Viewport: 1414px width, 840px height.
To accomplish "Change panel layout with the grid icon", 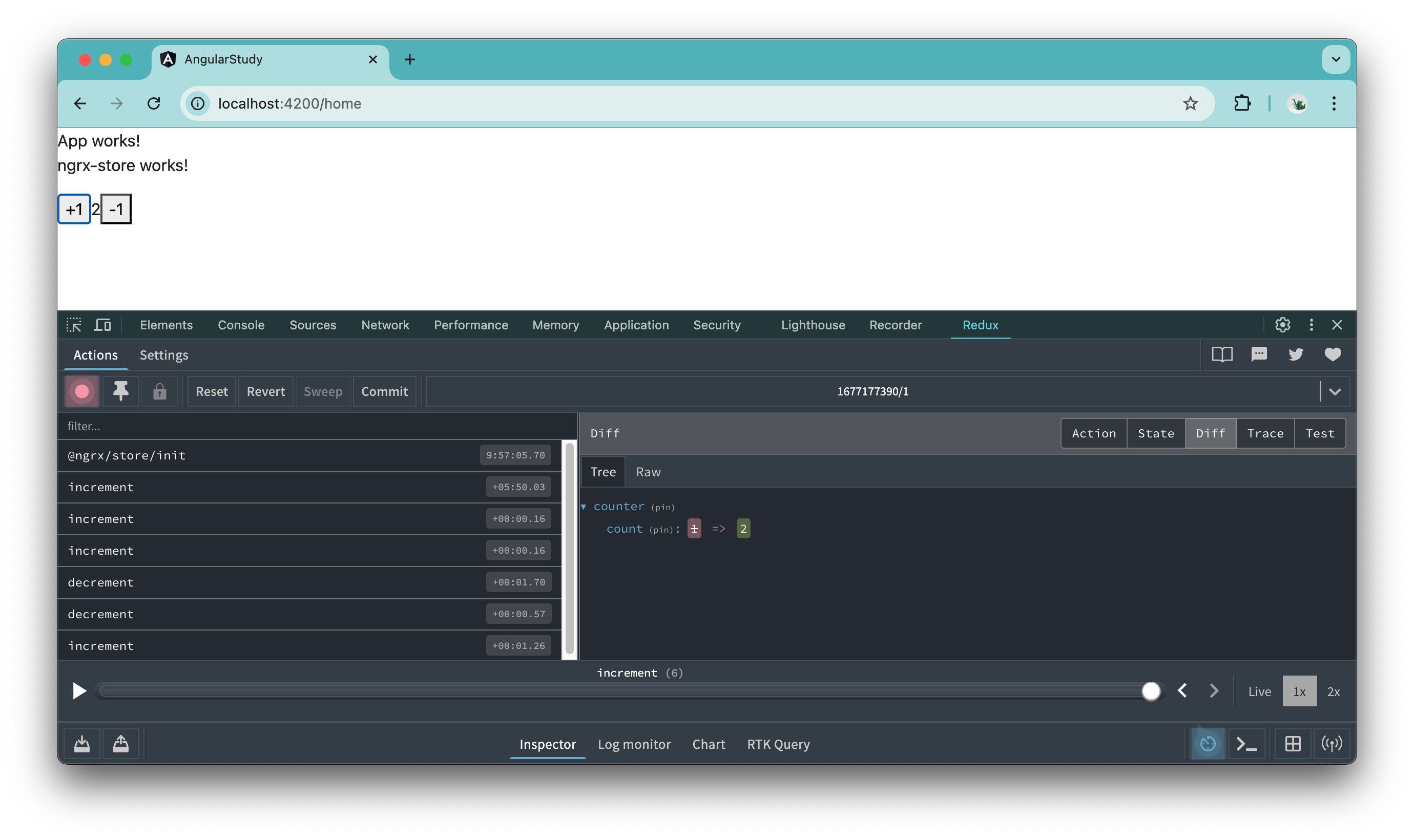I will tap(1294, 744).
